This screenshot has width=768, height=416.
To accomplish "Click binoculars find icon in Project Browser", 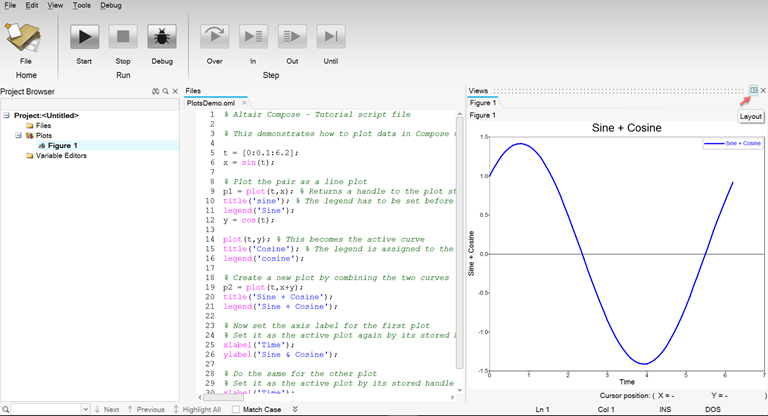I will pyautogui.click(x=155, y=91).
